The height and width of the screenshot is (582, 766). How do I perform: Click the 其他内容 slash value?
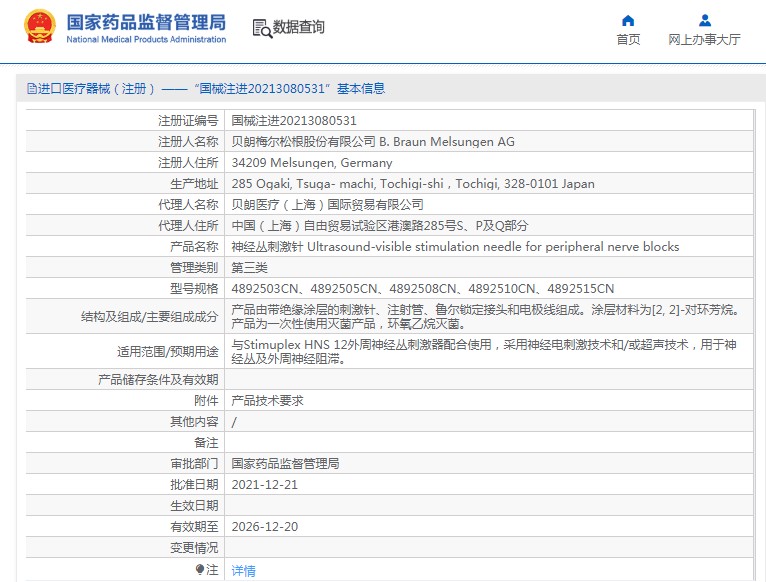pos(234,422)
